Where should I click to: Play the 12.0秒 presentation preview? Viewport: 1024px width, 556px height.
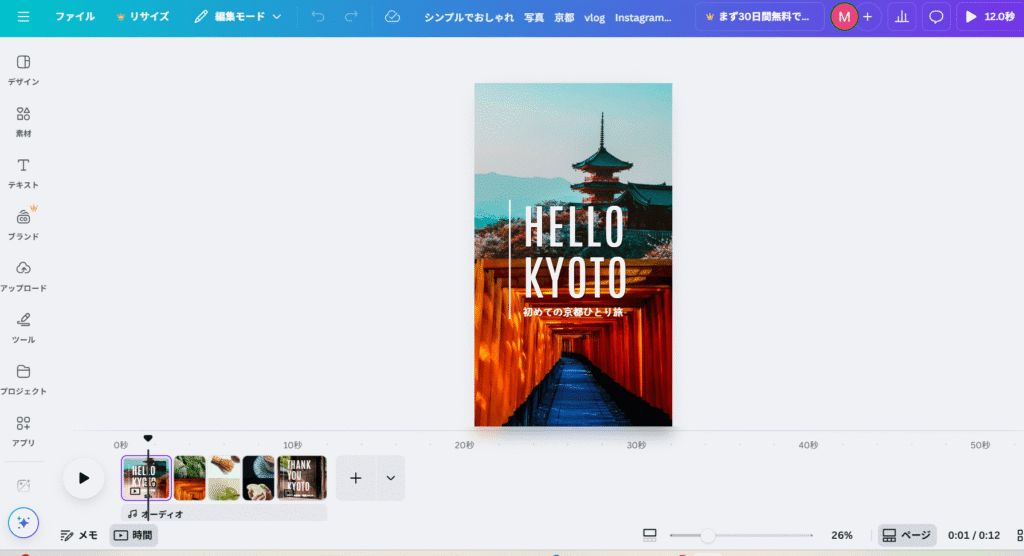coord(989,17)
